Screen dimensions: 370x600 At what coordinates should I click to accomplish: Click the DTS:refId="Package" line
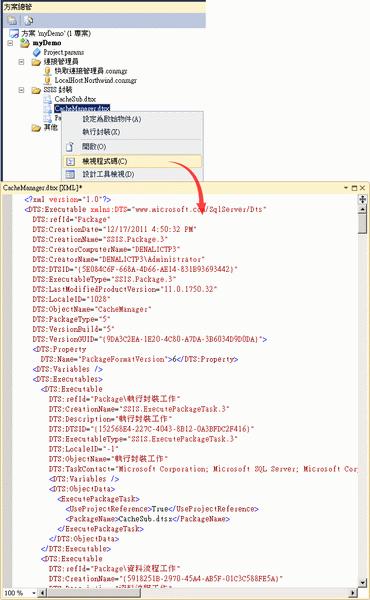(71, 219)
